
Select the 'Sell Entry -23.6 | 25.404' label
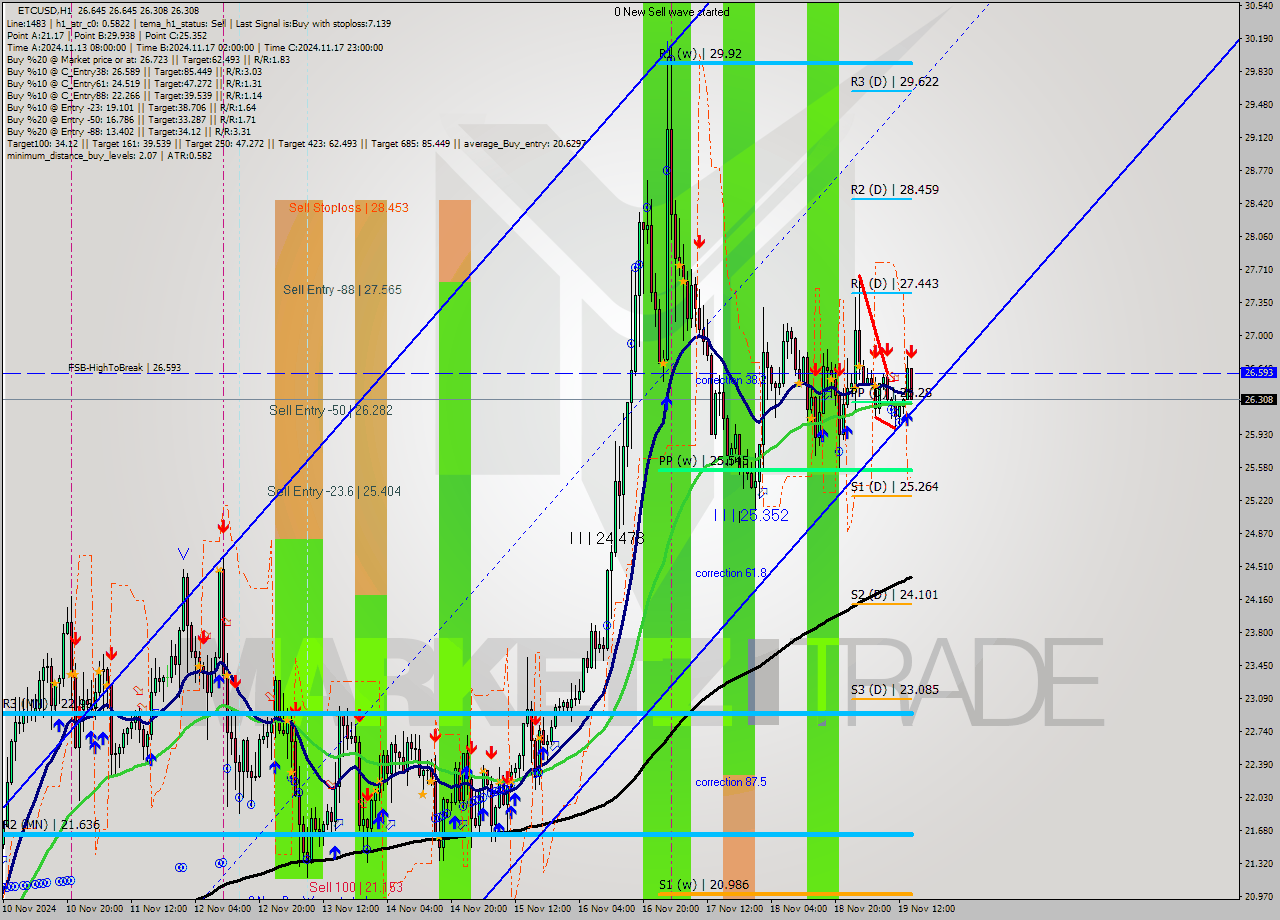pos(334,491)
